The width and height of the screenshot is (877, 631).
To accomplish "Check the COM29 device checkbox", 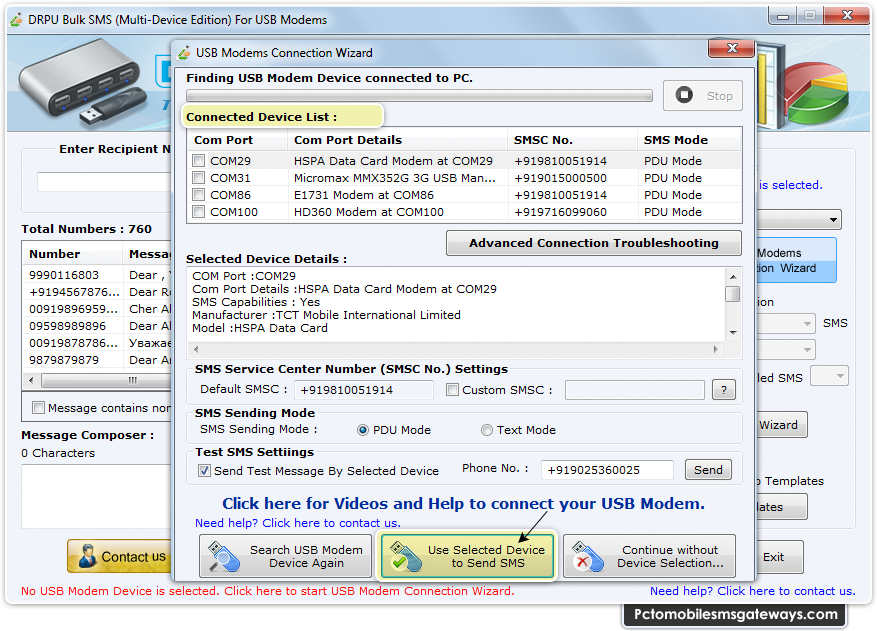I will (x=199, y=161).
